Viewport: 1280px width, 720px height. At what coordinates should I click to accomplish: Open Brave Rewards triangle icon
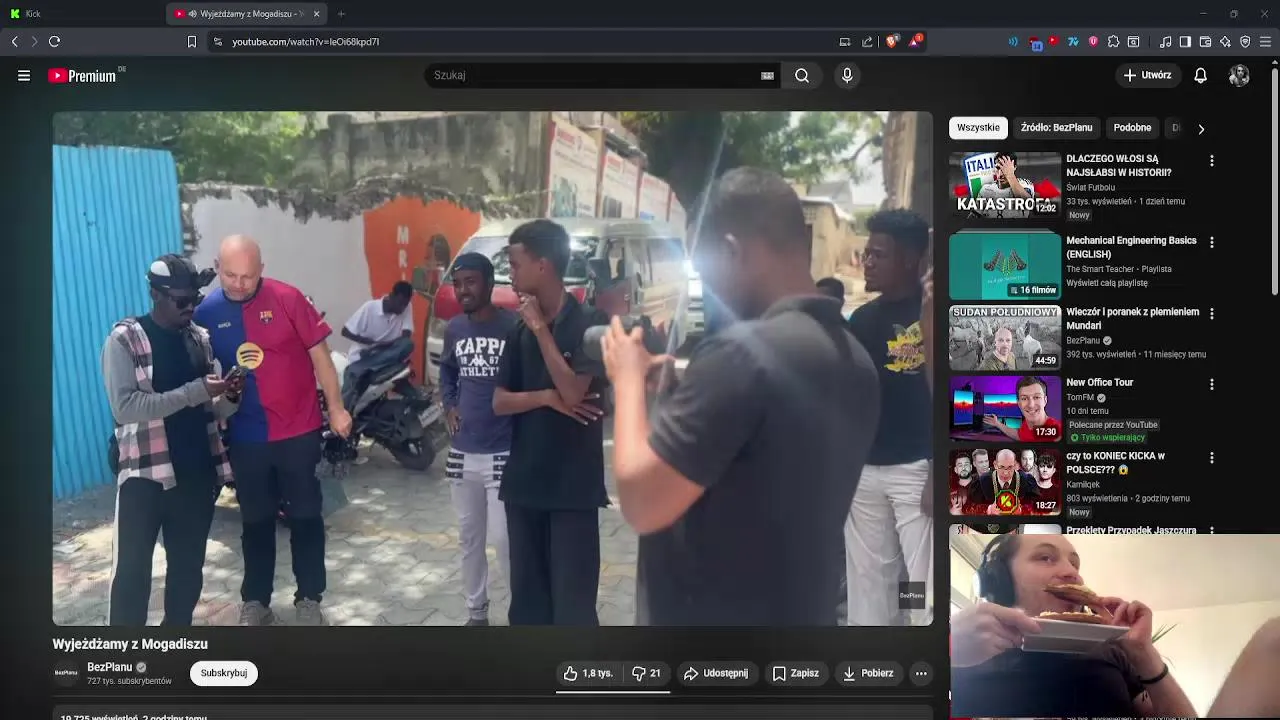915,41
